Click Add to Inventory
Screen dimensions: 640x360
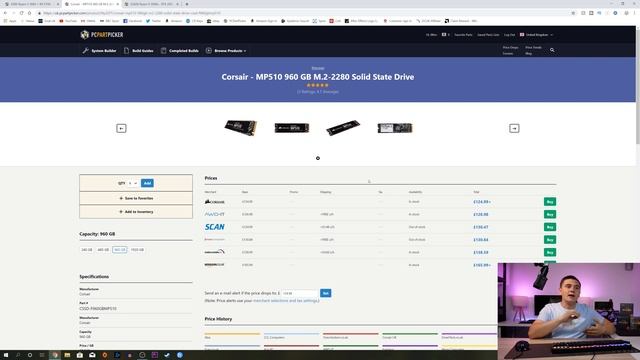pos(136,212)
